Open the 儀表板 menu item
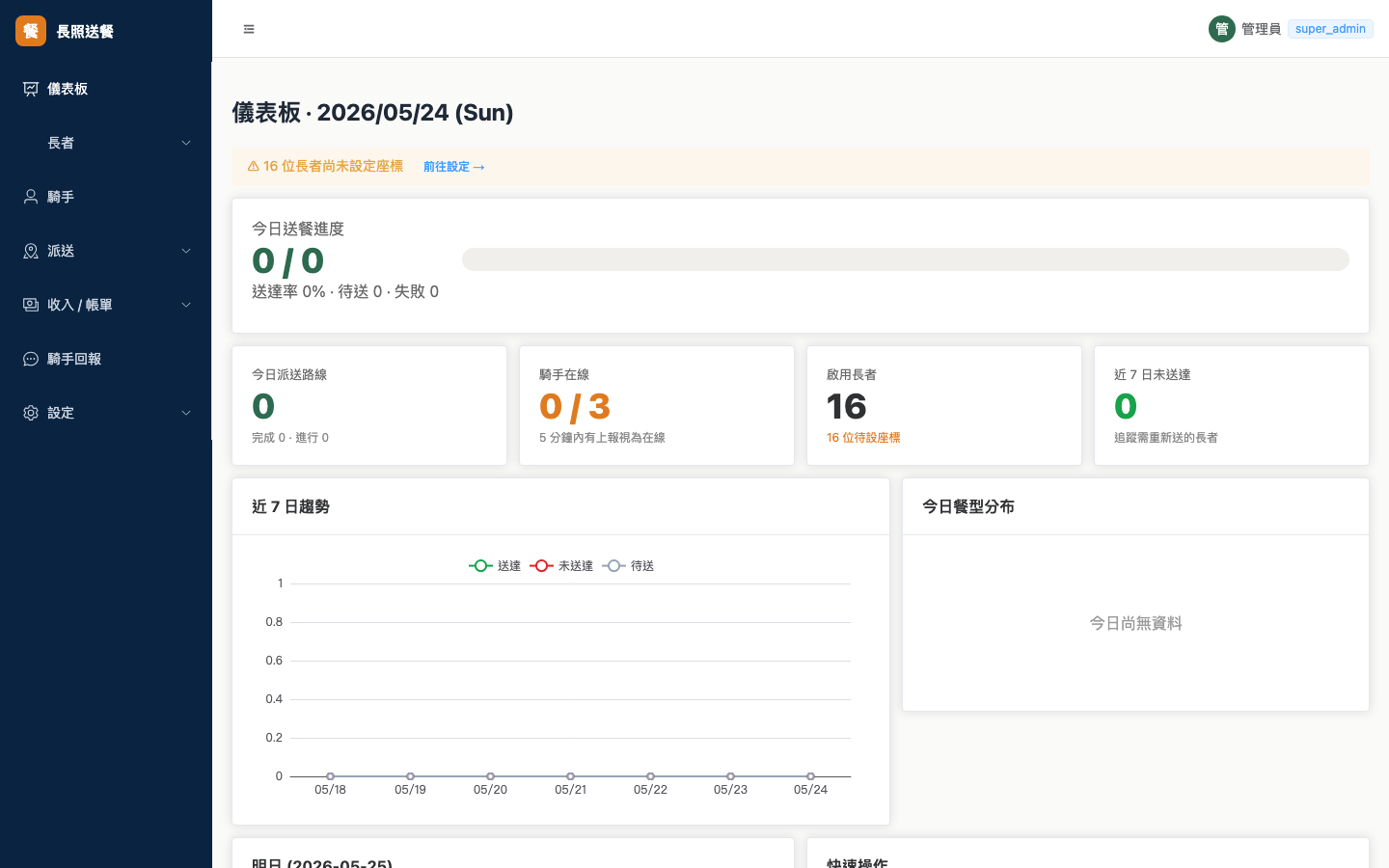The image size is (1389, 868). click(106, 89)
